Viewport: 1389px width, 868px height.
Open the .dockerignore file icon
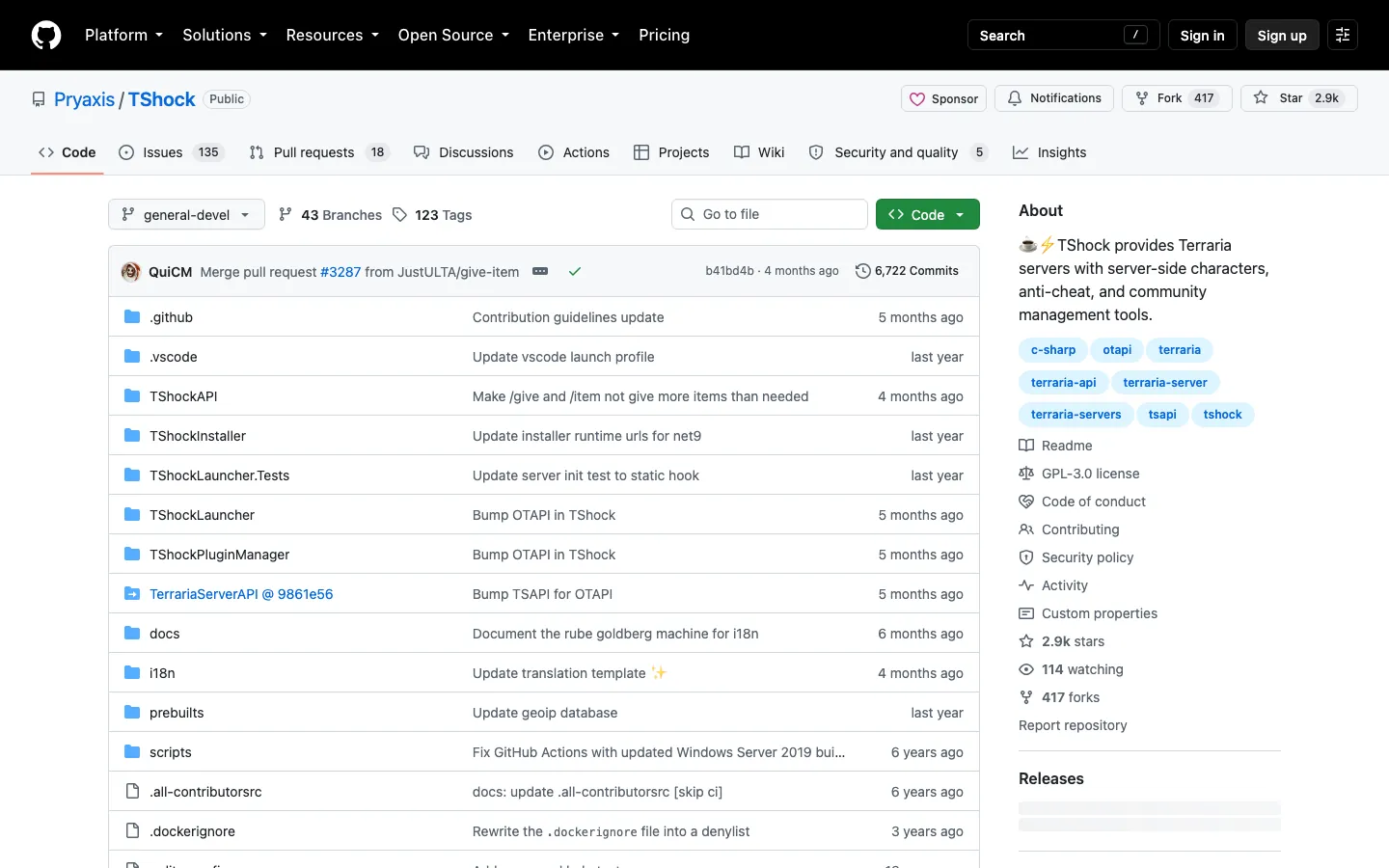(x=132, y=831)
